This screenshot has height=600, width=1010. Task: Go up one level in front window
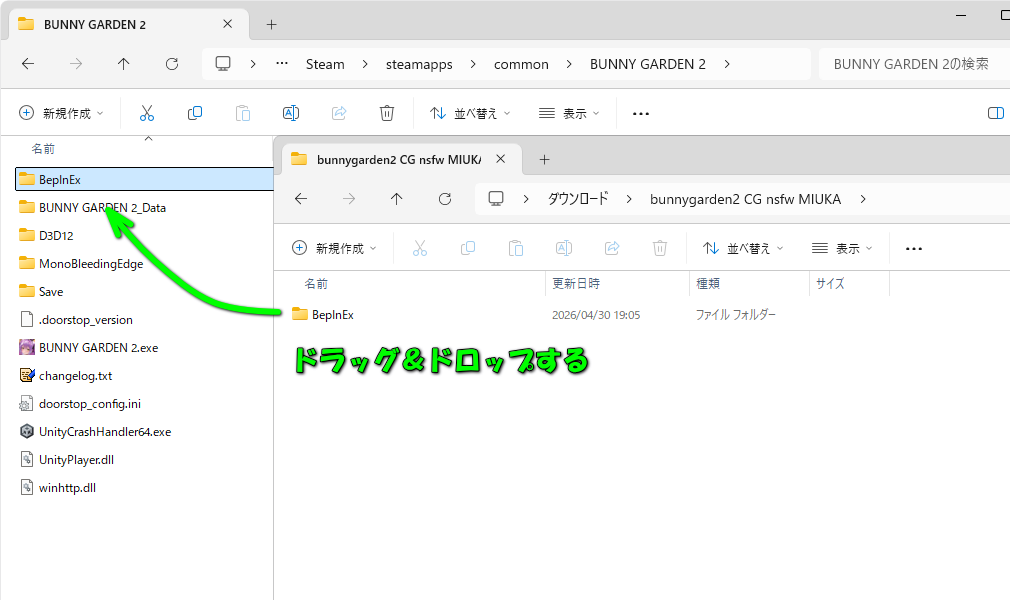click(396, 199)
